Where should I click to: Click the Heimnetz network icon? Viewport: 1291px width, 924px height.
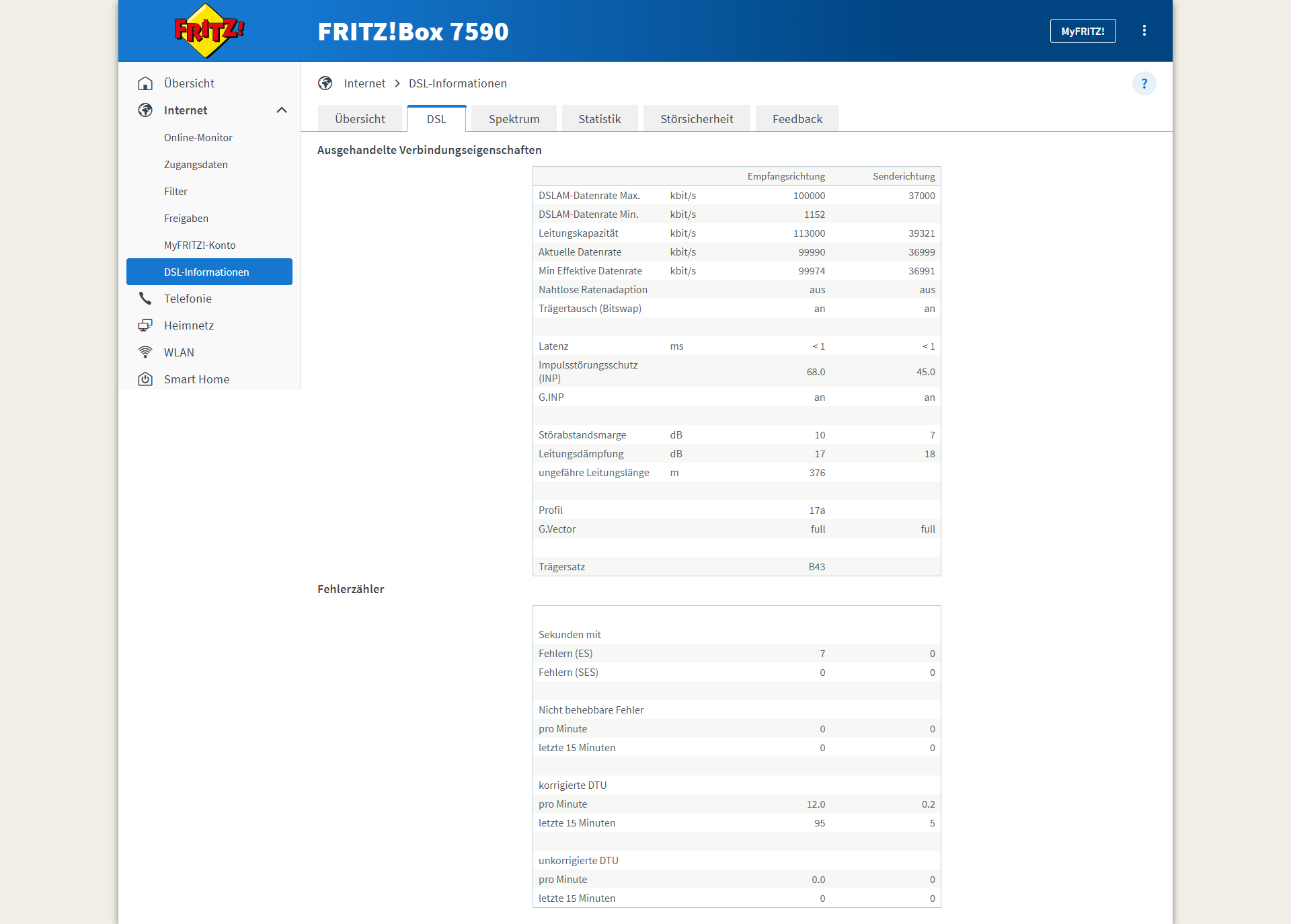145,325
